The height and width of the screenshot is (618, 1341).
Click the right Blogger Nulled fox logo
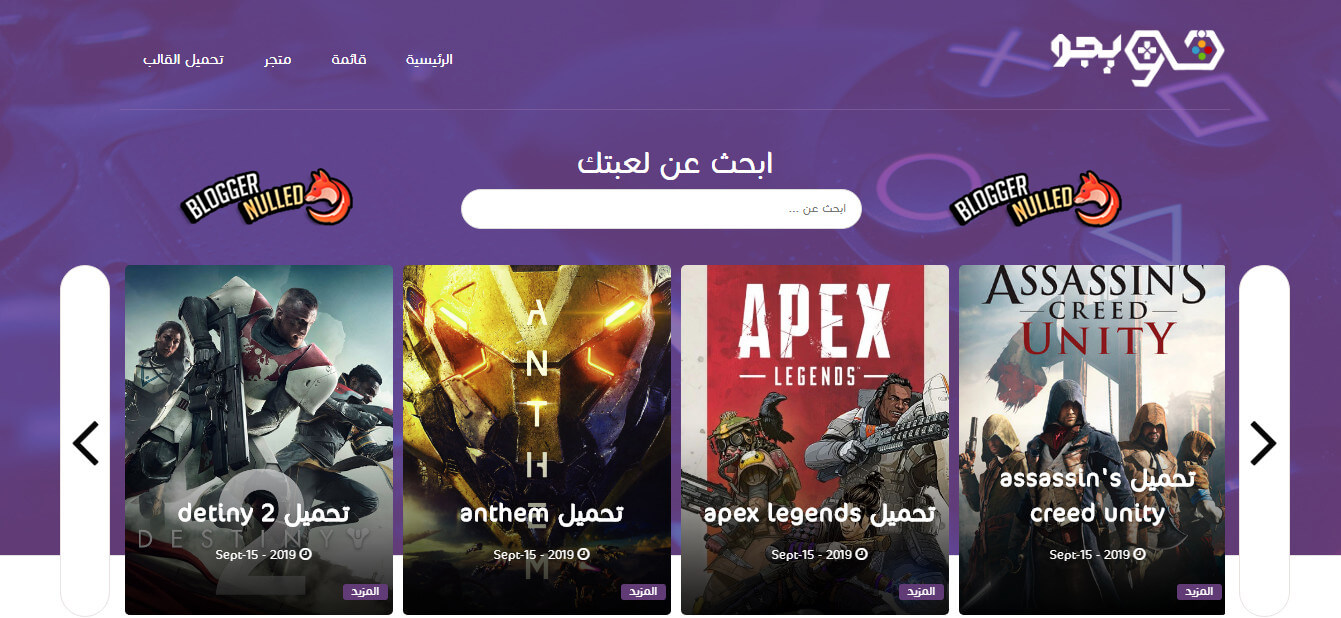point(1036,196)
